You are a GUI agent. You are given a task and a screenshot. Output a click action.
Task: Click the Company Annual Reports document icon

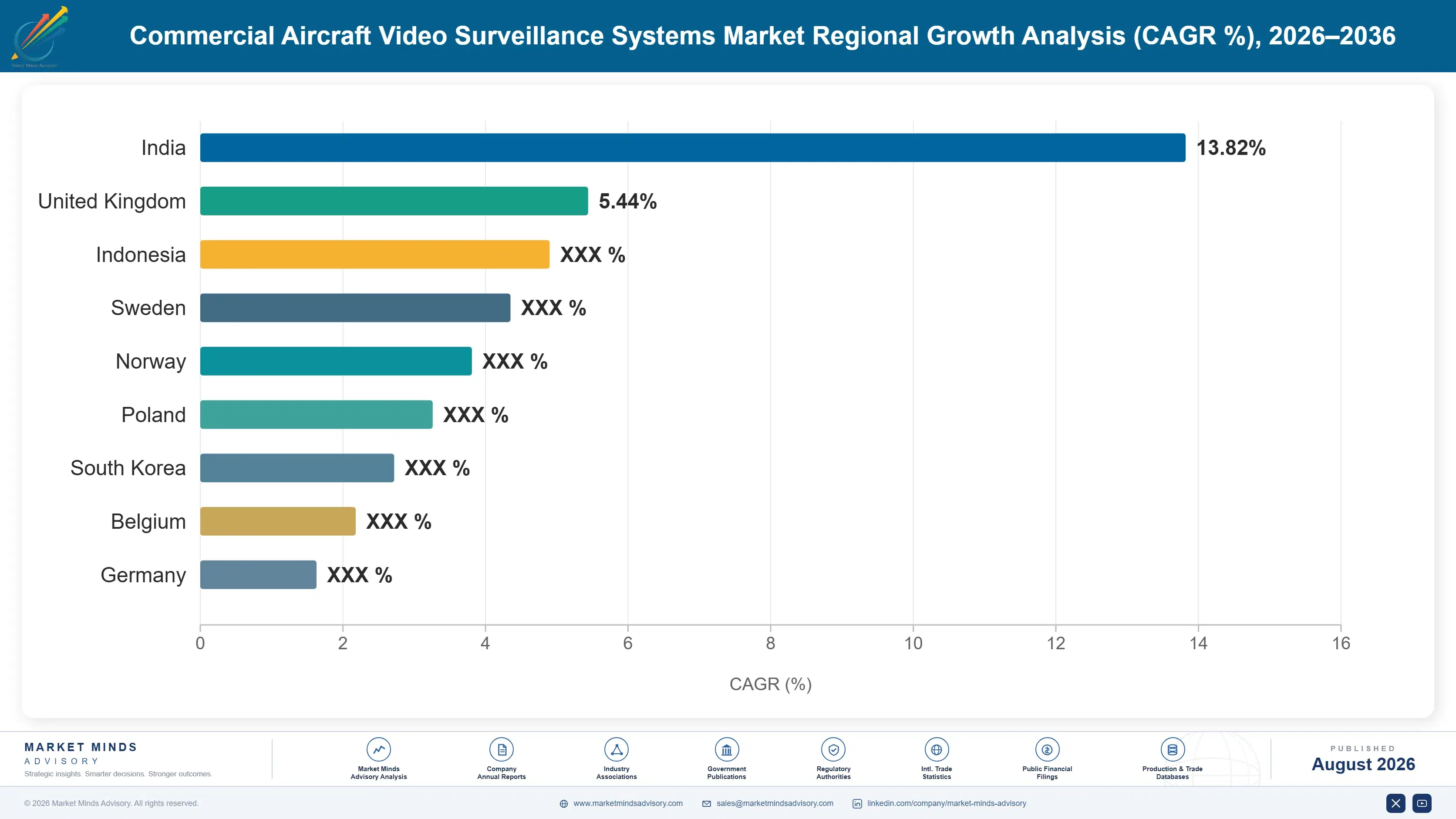click(x=501, y=749)
